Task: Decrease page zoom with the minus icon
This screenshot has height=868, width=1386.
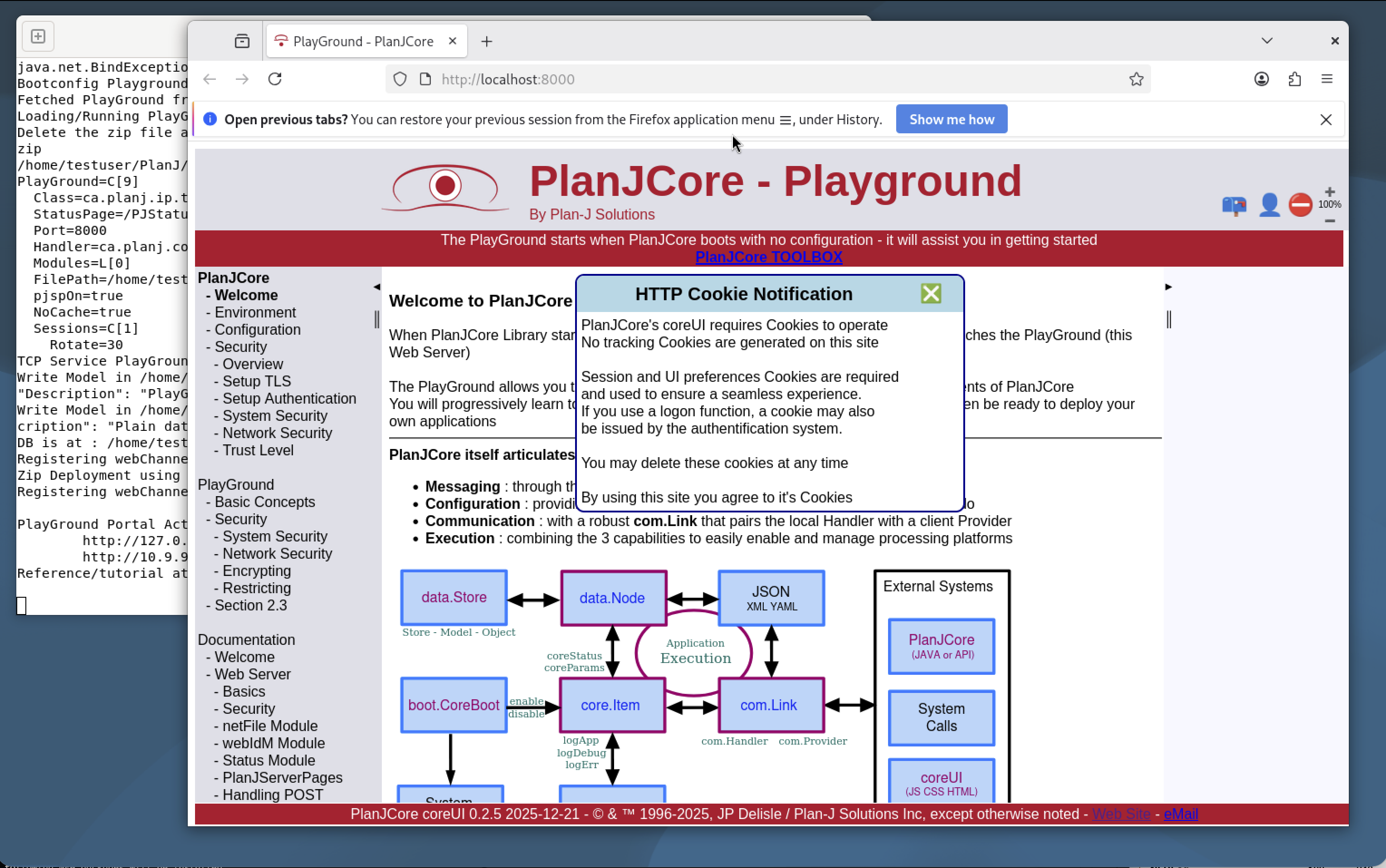Action: (x=1330, y=221)
